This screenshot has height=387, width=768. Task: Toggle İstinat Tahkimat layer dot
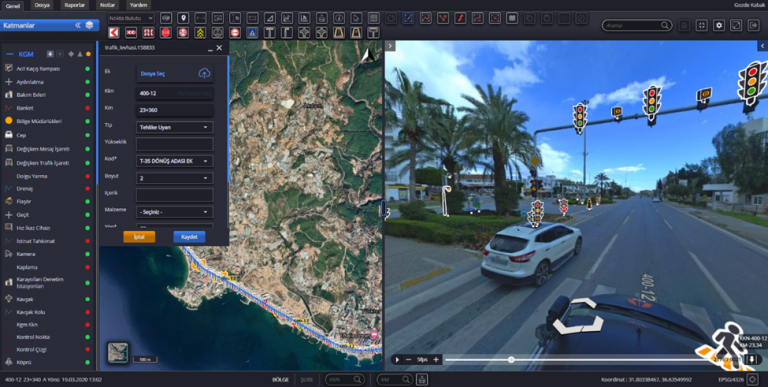coord(88,241)
